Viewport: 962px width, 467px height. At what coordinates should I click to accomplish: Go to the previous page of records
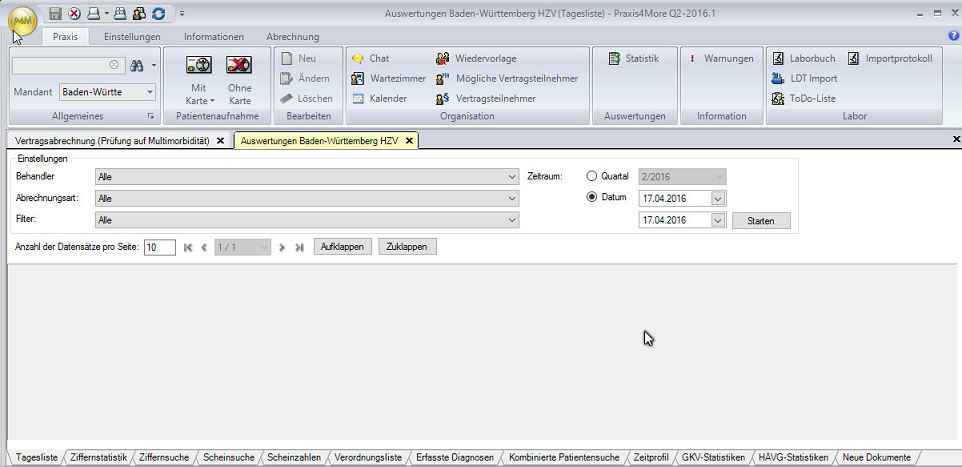204,247
